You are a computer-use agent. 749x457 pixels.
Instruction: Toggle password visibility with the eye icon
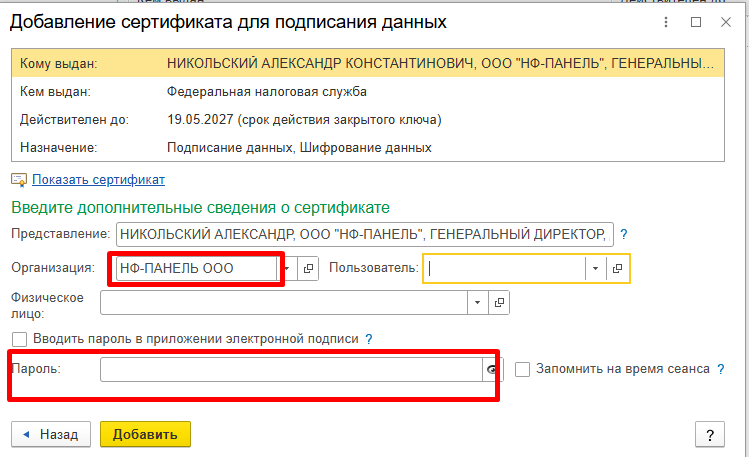tap(492, 369)
